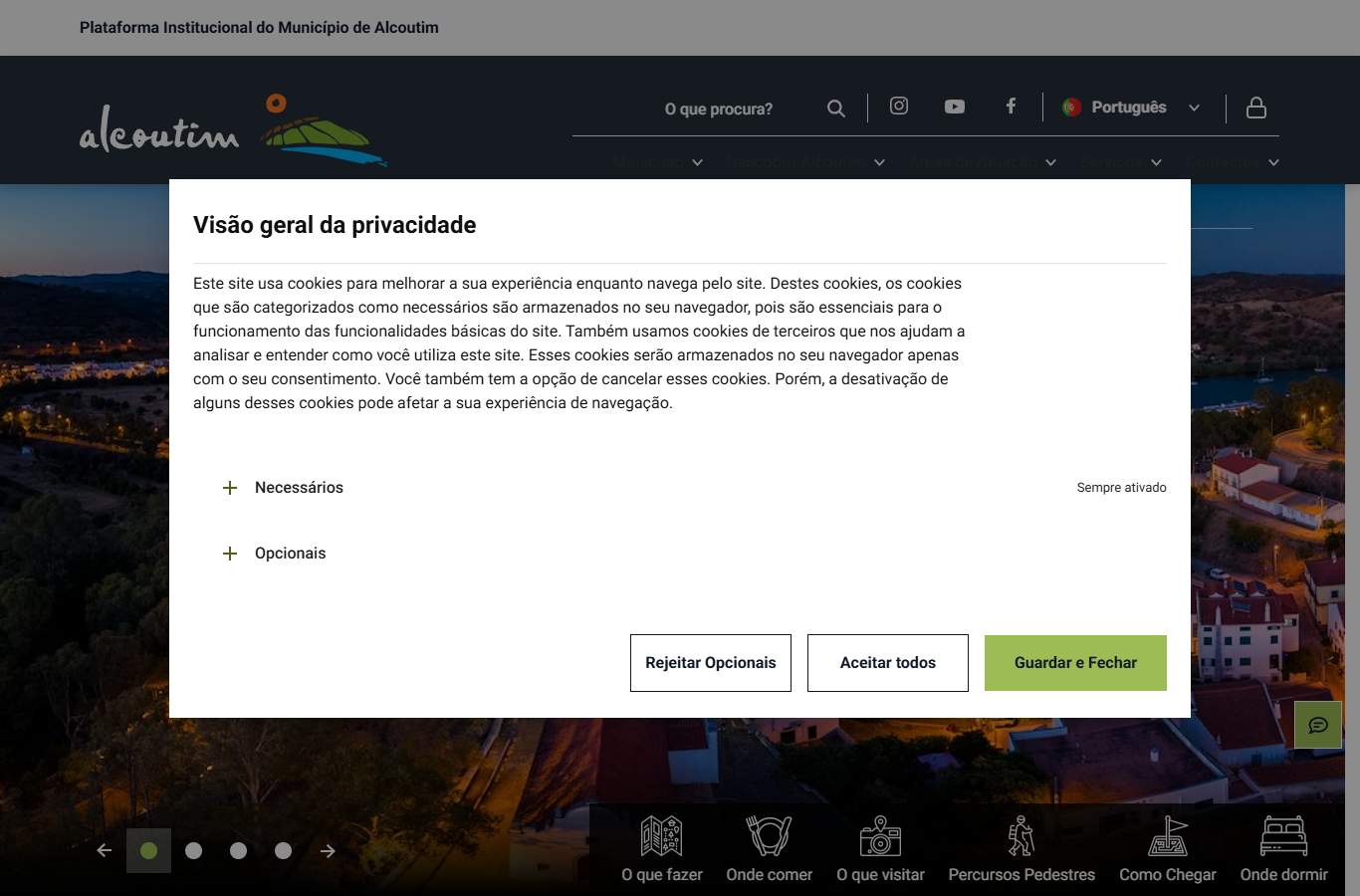Viewport: 1360px width, 896px height.
Task: Open 'Percursos Pedestres' hiker icon
Action: 1021,836
